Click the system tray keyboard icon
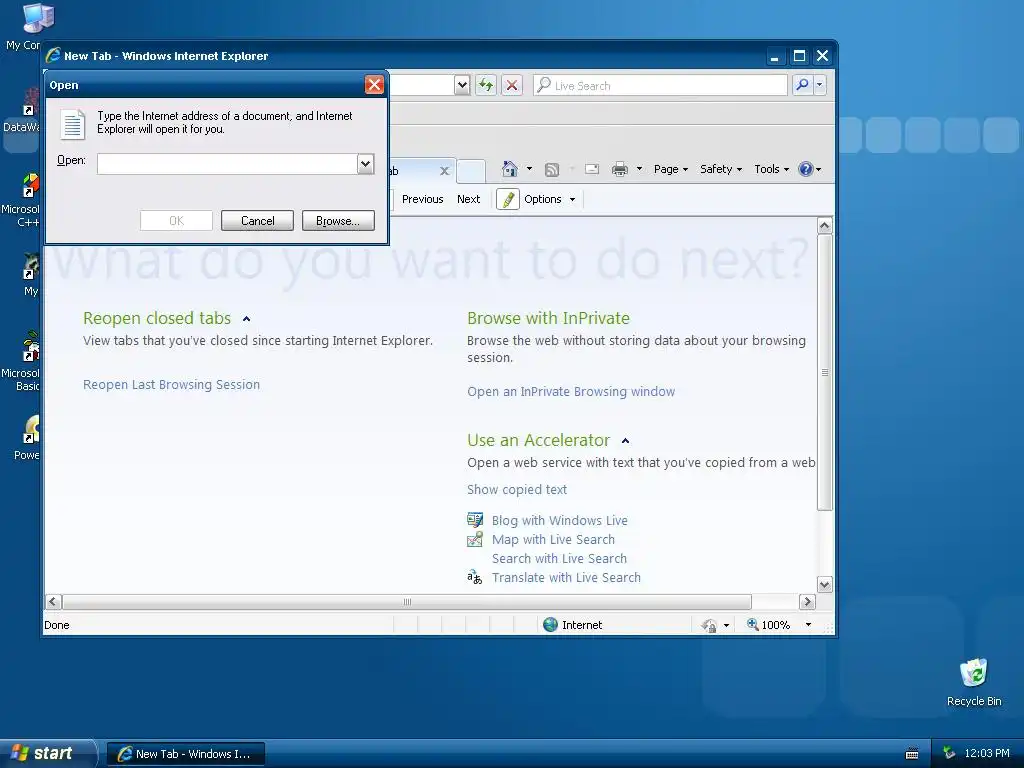This screenshot has height=768, width=1024. pyautogui.click(x=912, y=754)
